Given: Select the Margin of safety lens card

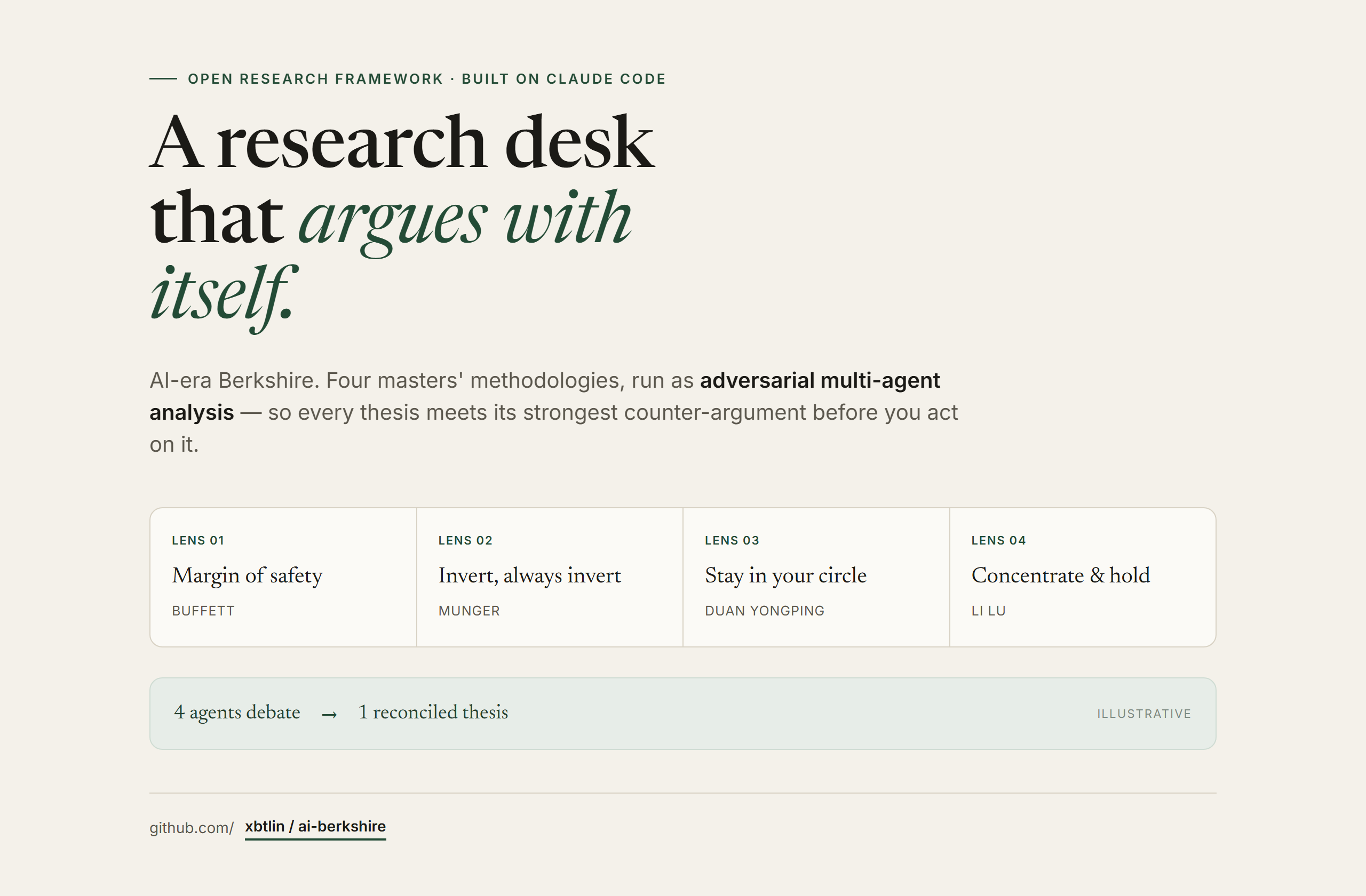Looking at the screenshot, I should pyautogui.click(x=283, y=577).
